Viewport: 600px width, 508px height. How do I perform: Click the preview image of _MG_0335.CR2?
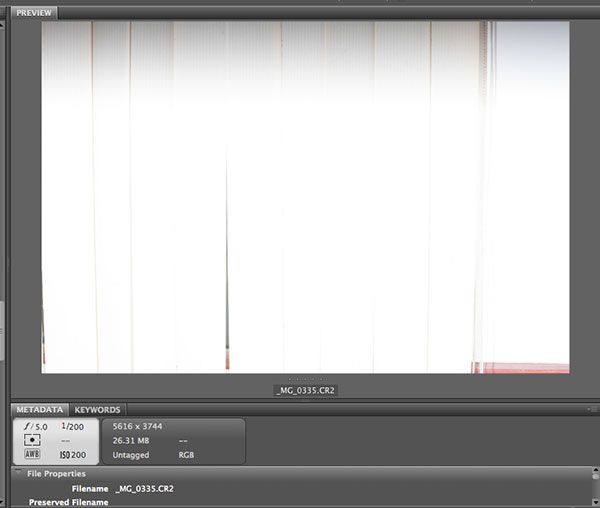(x=305, y=197)
